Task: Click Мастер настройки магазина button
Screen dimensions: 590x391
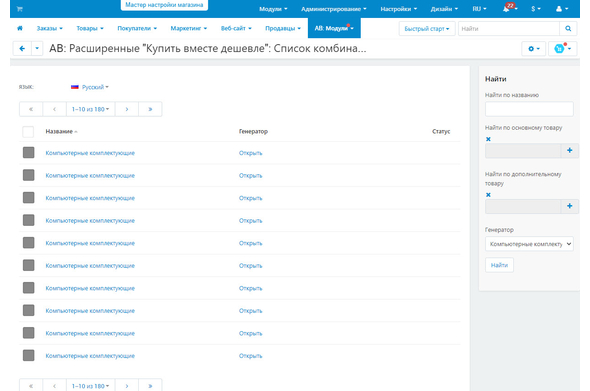Action: 164,5
